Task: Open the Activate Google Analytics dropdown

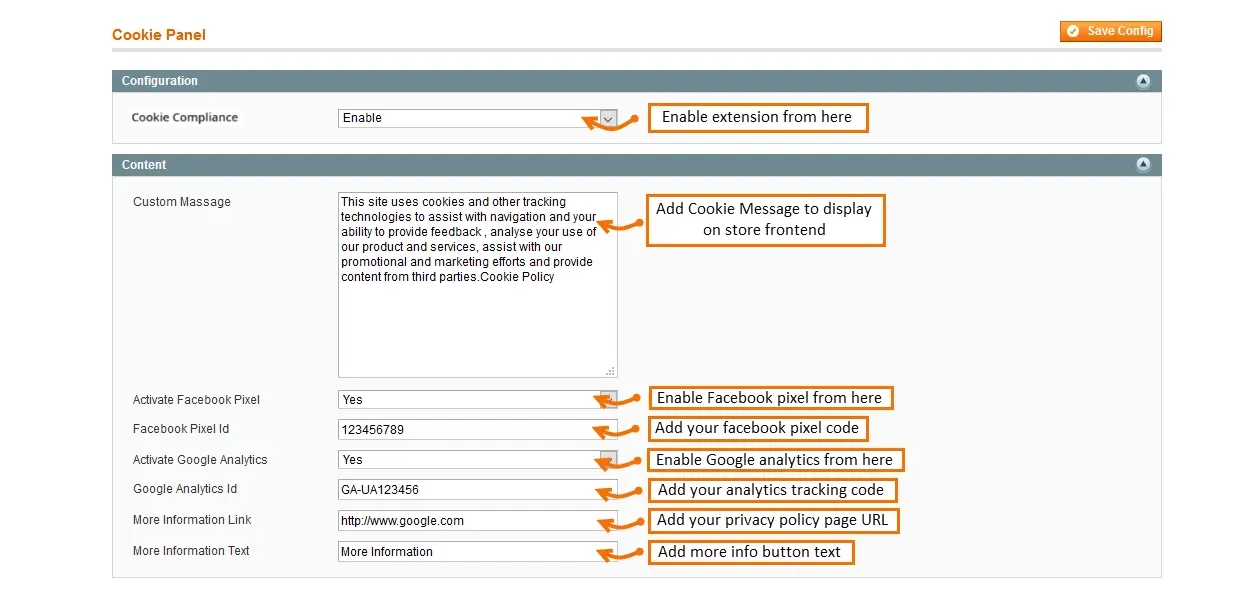Action: [x=477, y=460]
